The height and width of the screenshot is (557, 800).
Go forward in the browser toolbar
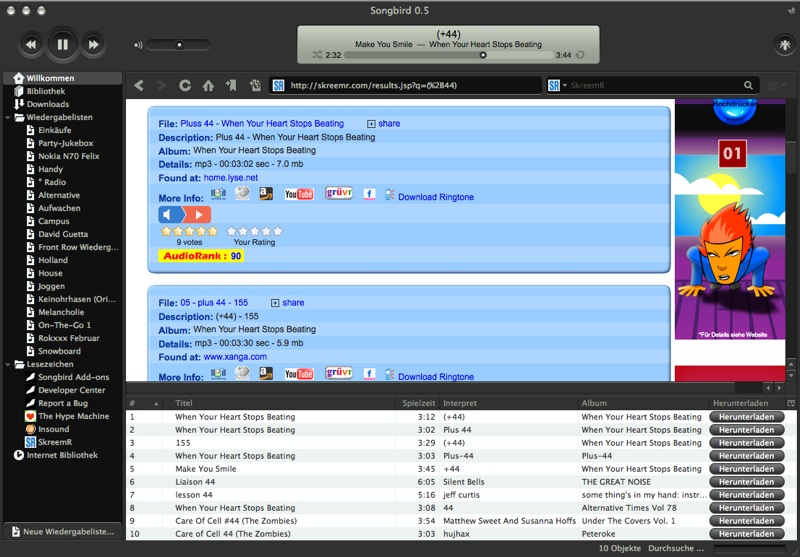(x=161, y=85)
